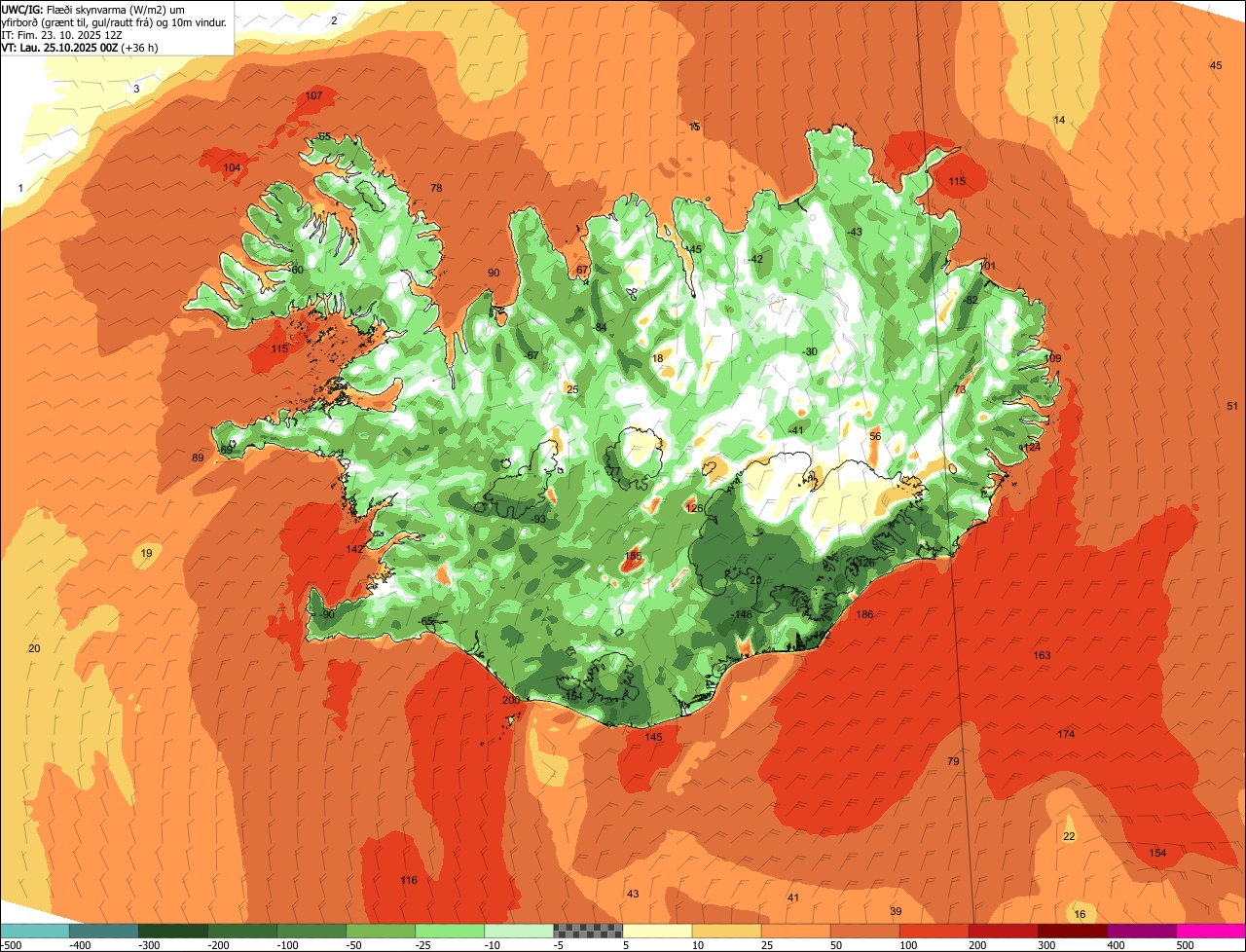The height and width of the screenshot is (952, 1246).
Task: Click the map value '124'
Action: point(1032,447)
